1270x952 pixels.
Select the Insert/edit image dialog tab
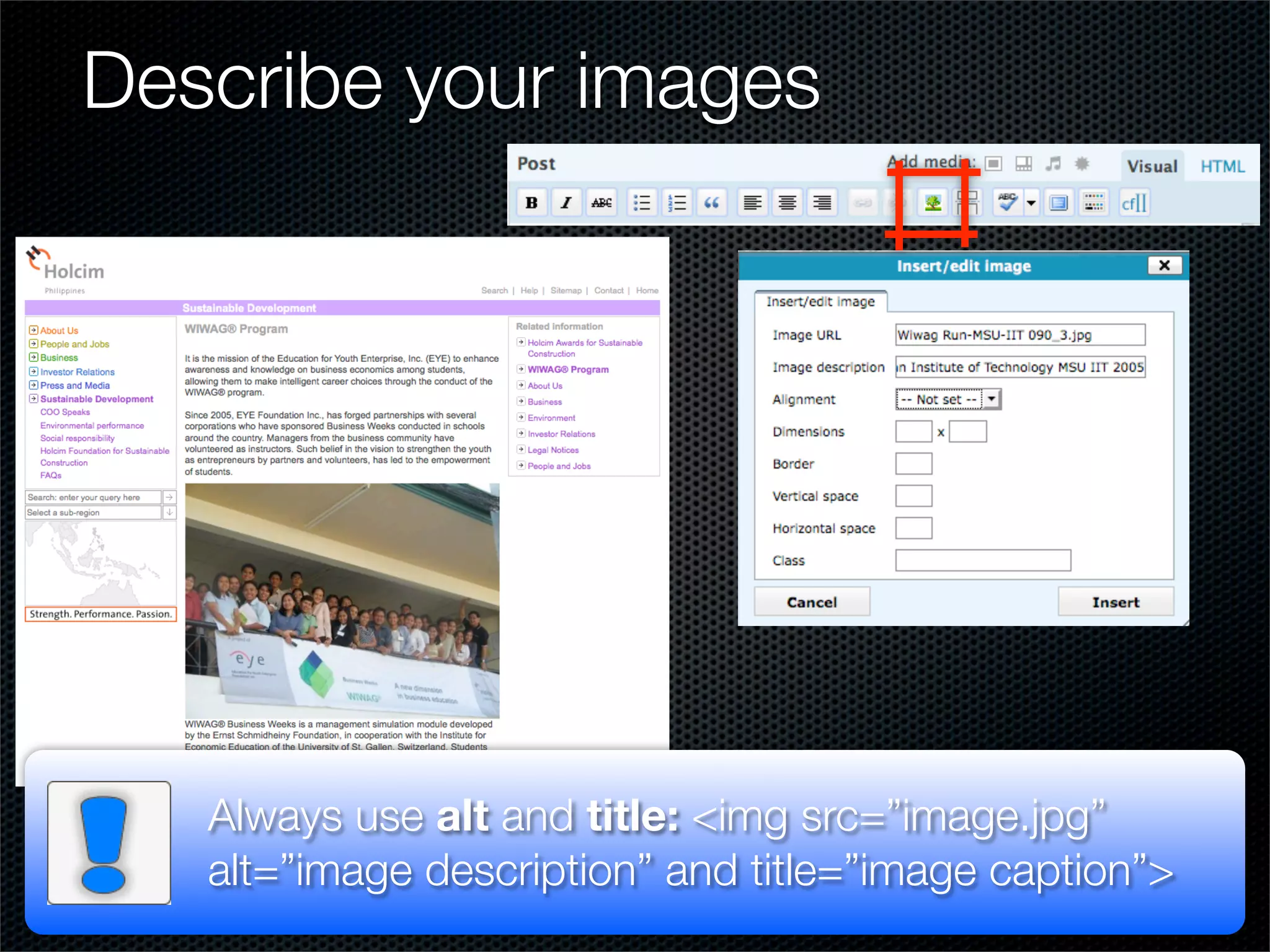tap(820, 302)
